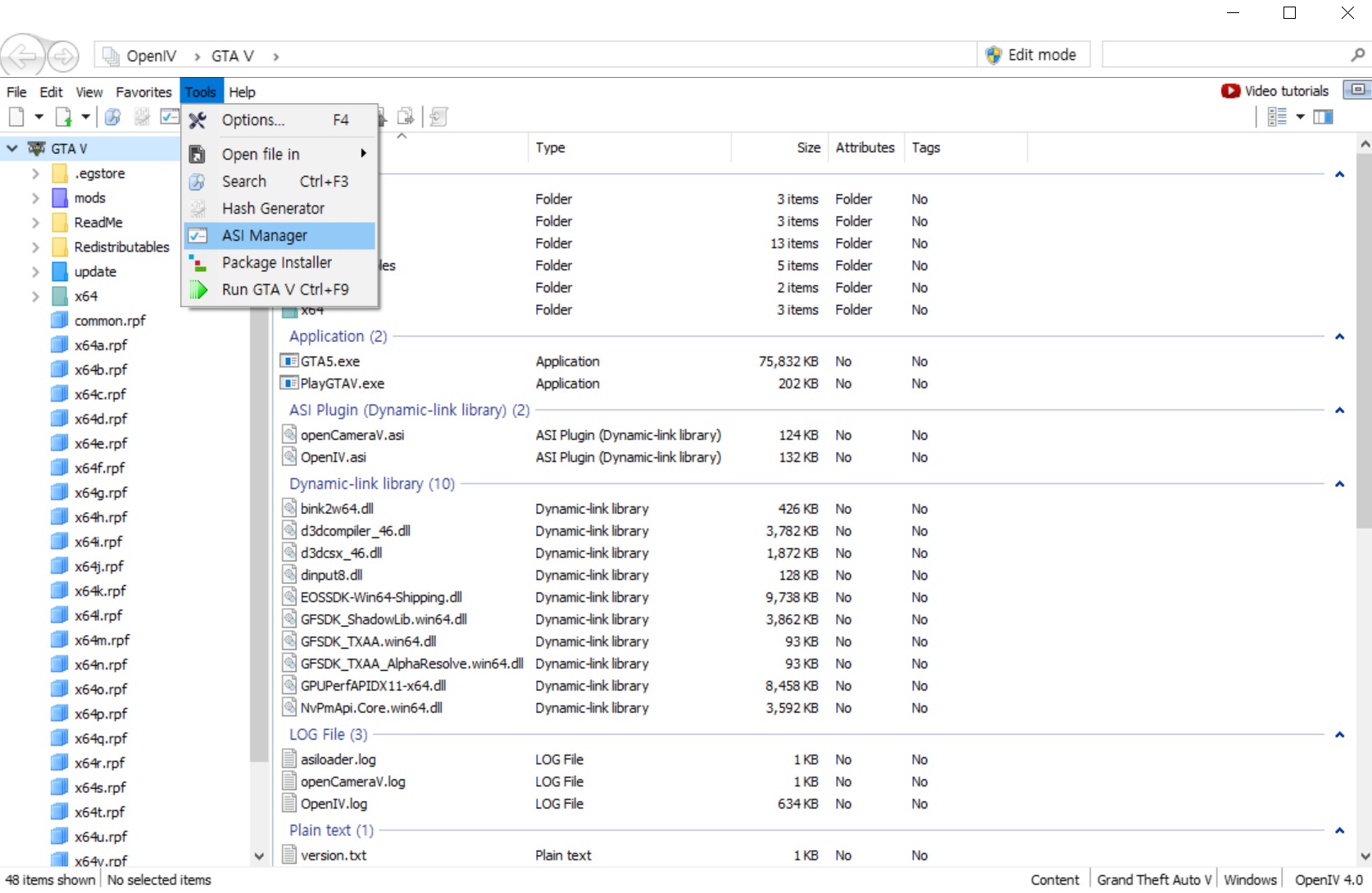The height and width of the screenshot is (893, 1372).
Task: Click the Import file icon with the green arrow
Action: 63,117
